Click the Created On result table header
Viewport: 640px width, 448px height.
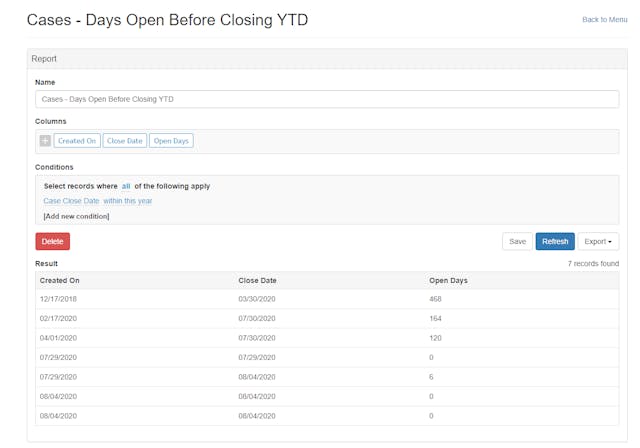(x=59, y=280)
